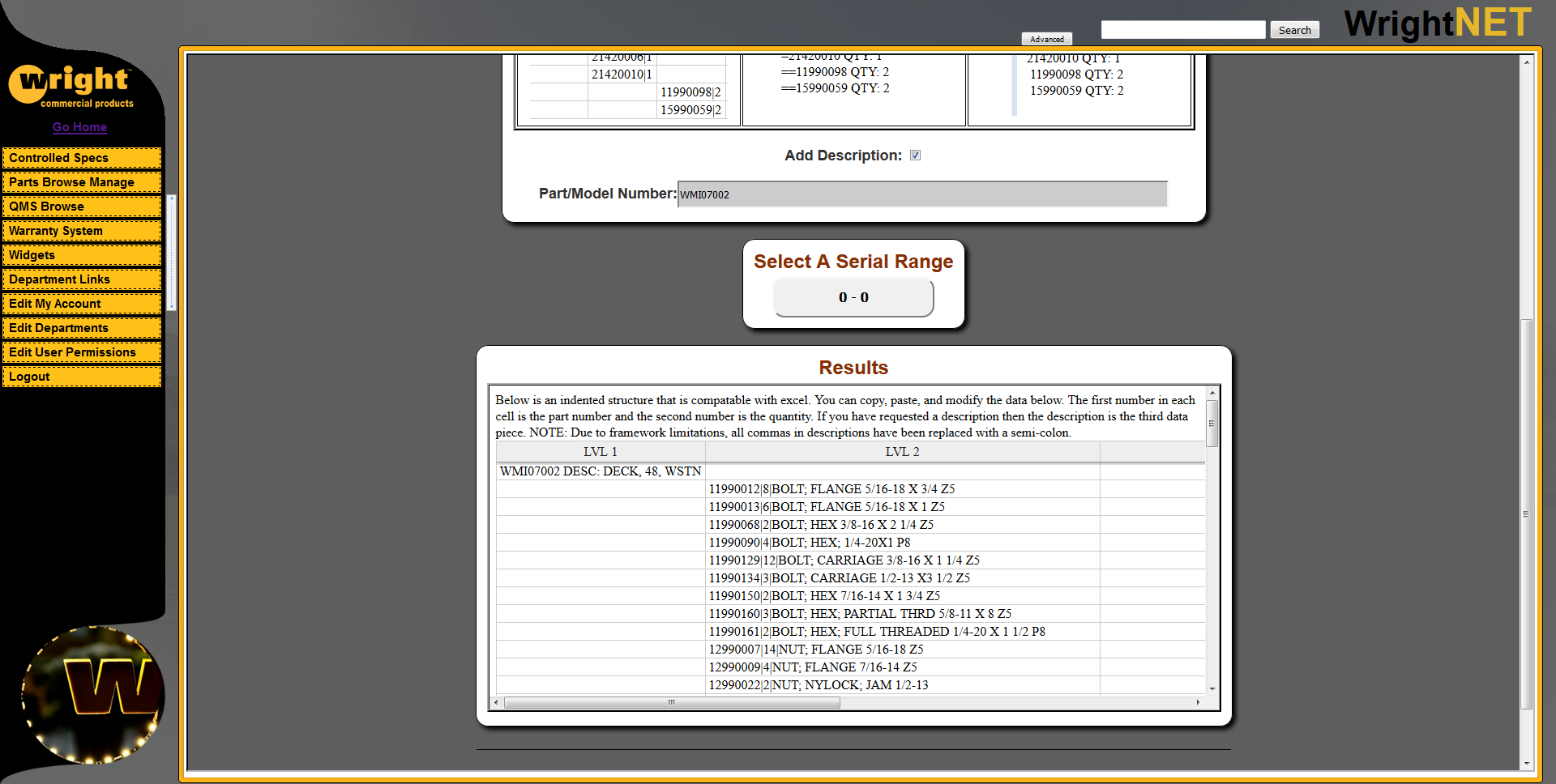This screenshot has width=1556, height=784.
Task: Click the Wright commercial products logo
Action: coord(71,87)
